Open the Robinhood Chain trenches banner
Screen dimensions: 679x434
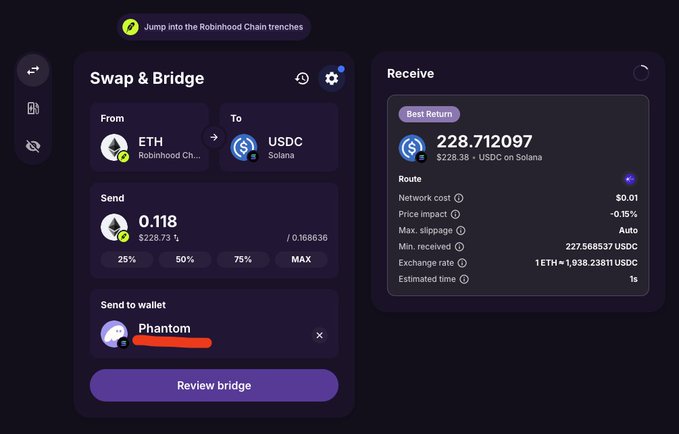click(214, 27)
